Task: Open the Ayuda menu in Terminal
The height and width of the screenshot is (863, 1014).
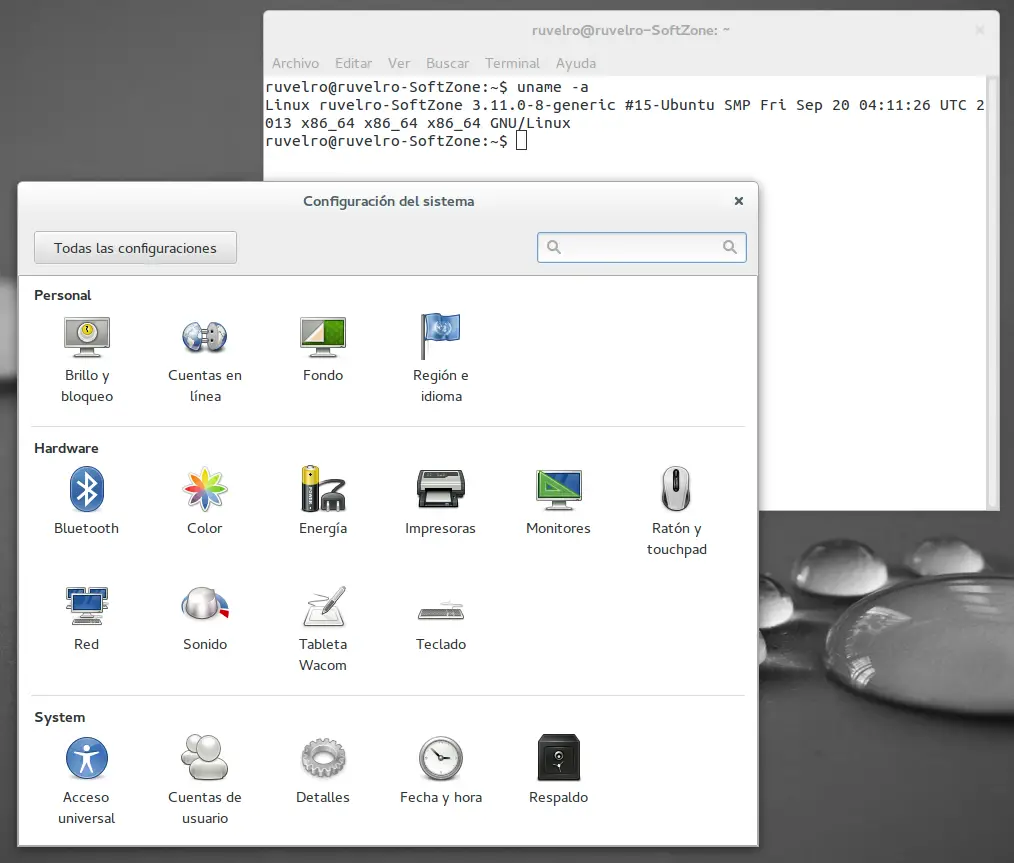Action: click(576, 63)
